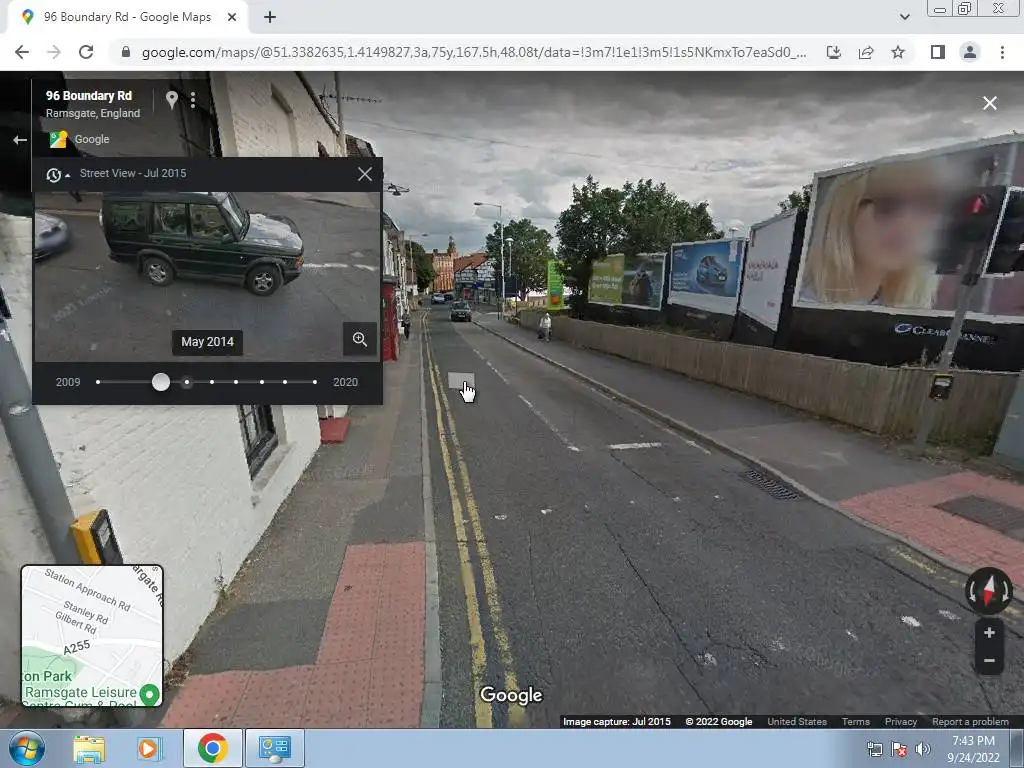This screenshot has width=1024, height=768.
Task: Exit Street View with the back arrow
Action: pos(20,140)
